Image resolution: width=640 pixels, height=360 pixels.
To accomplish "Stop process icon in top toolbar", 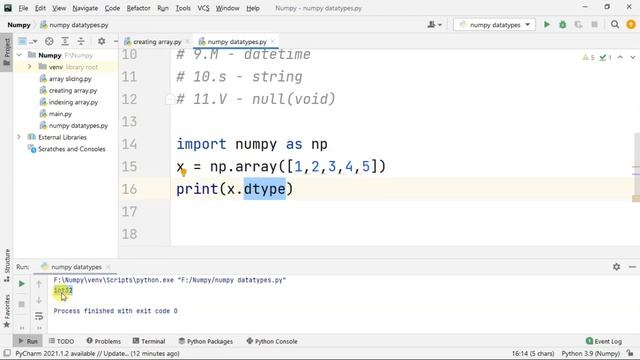I will click(x=594, y=25).
